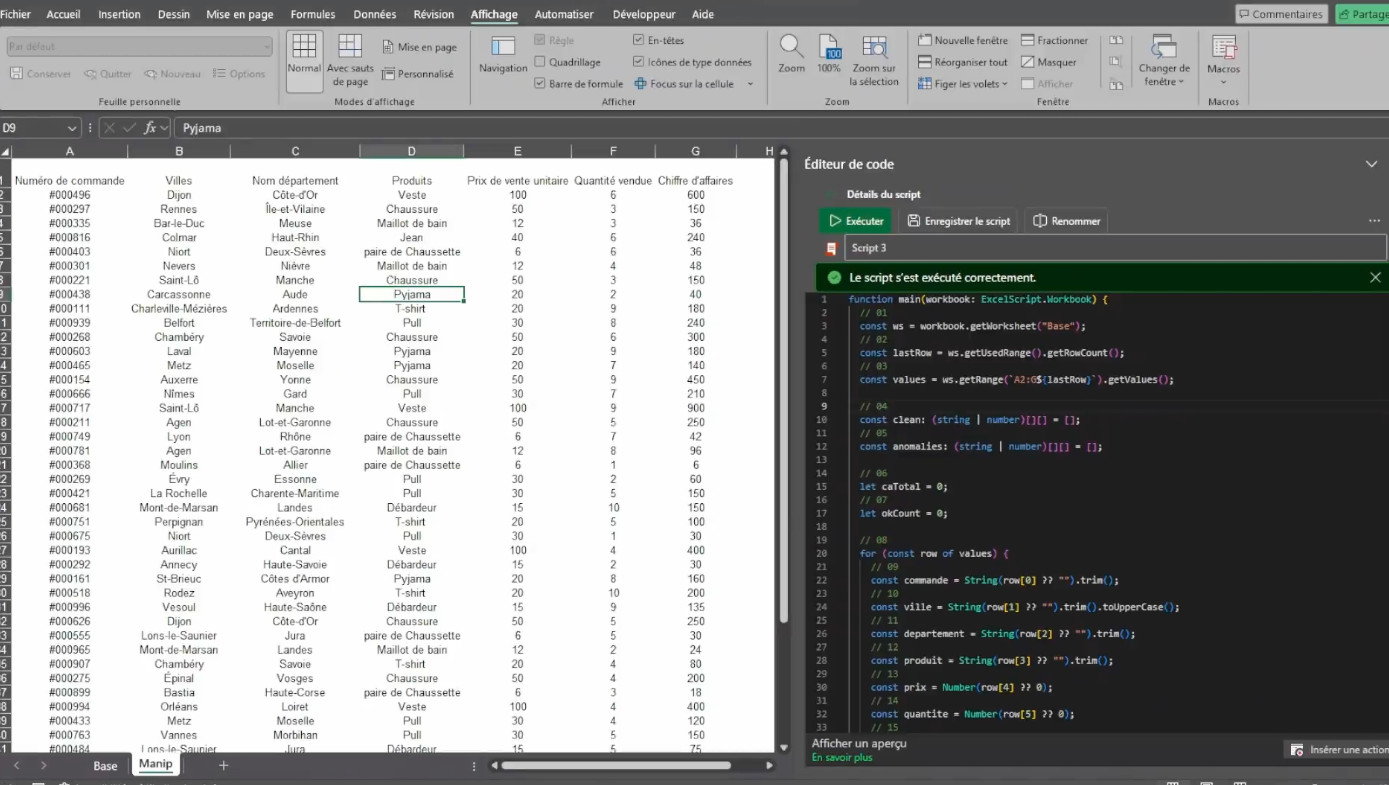This screenshot has height=785, width=1389.
Task: Open the Focus sur la cellule dropdown arrow
Action: pos(750,84)
